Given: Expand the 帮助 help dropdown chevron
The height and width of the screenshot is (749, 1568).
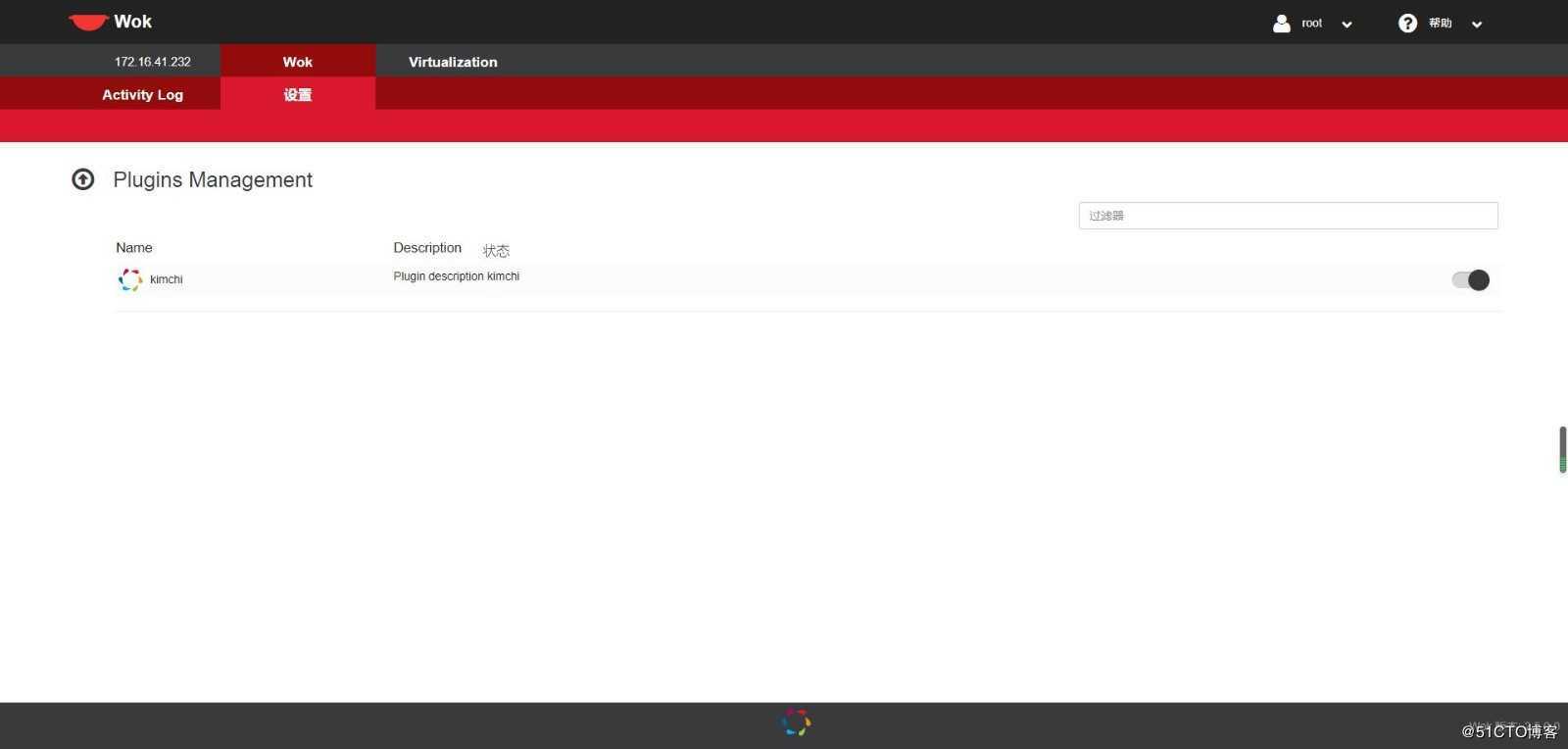Looking at the screenshot, I should tap(1477, 25).
